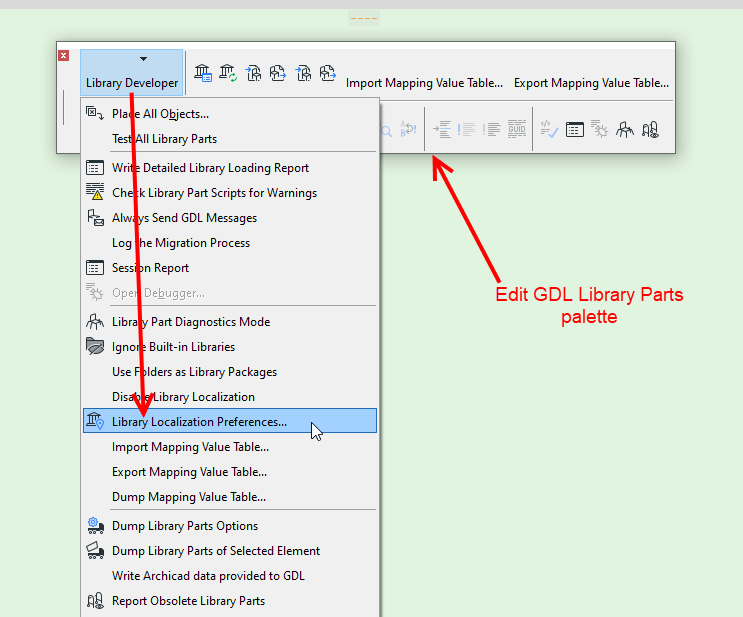743x617 pixels.
Task: Select Write Detailed Library Loading Report
Action: [x=230, y=168]
